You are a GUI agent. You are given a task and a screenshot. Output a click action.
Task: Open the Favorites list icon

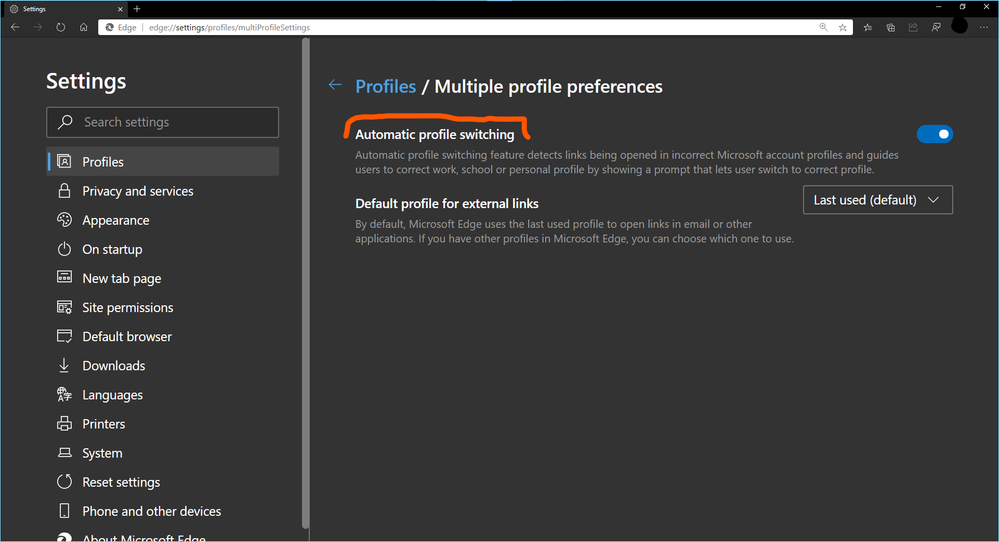pos(868,27)
